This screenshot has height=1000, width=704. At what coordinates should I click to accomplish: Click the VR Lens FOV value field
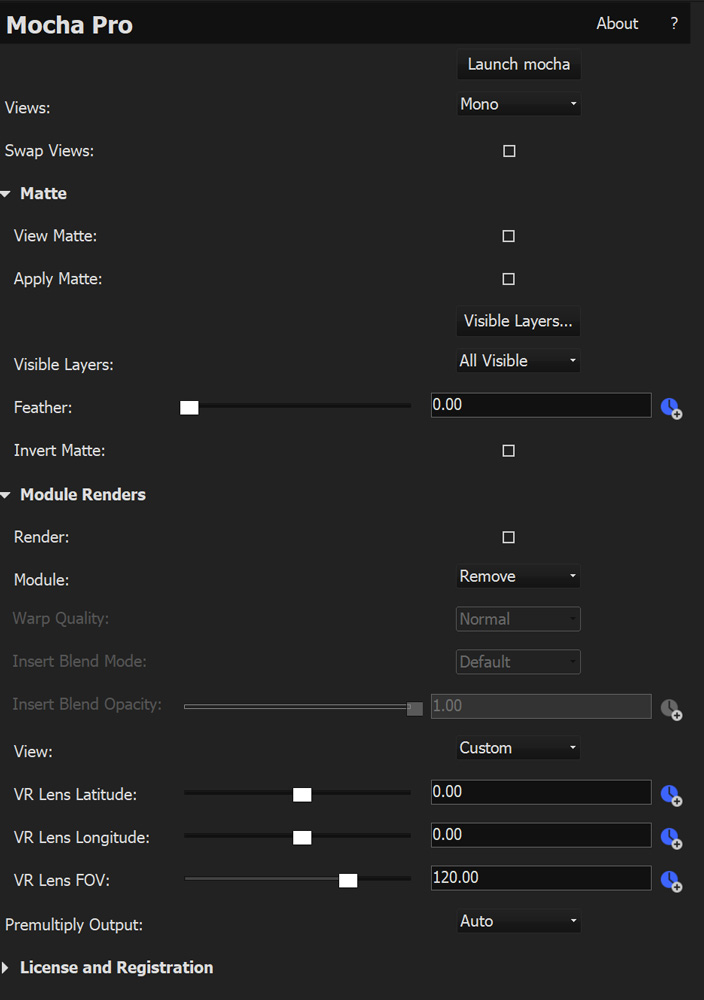[x=541, y=878]
